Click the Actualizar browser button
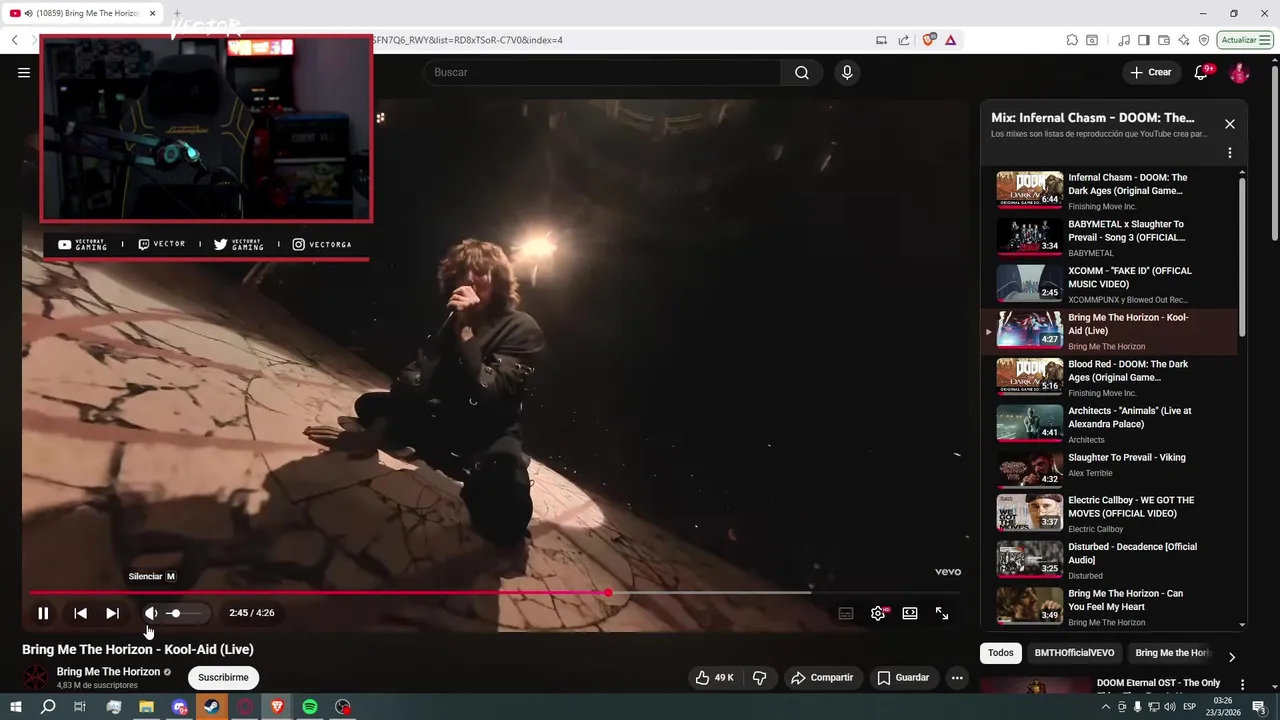Viewport: 1280px width, 720px height. click(x=1245, y=40)
